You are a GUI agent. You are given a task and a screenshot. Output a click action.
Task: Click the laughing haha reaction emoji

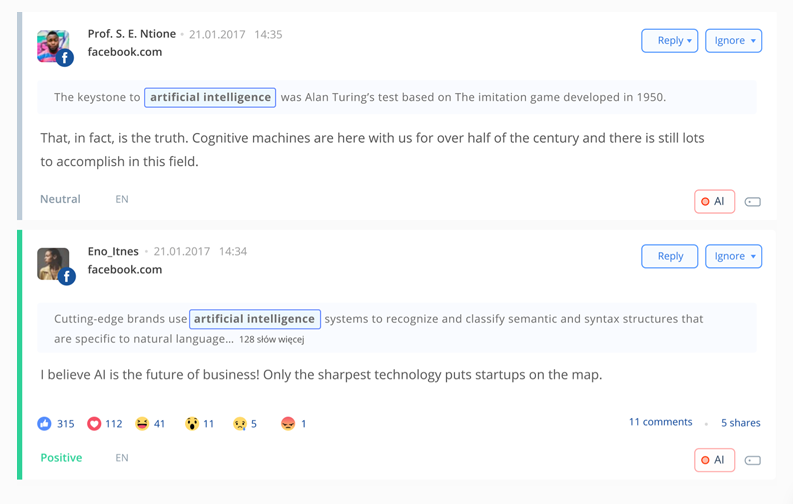click(x=143, y=423)
